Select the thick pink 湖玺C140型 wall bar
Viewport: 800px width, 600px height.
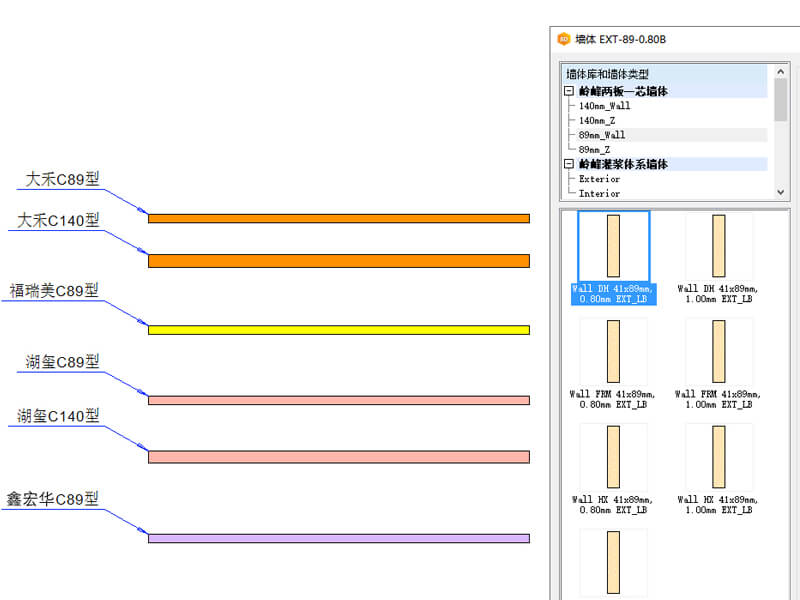pos(339,457)
